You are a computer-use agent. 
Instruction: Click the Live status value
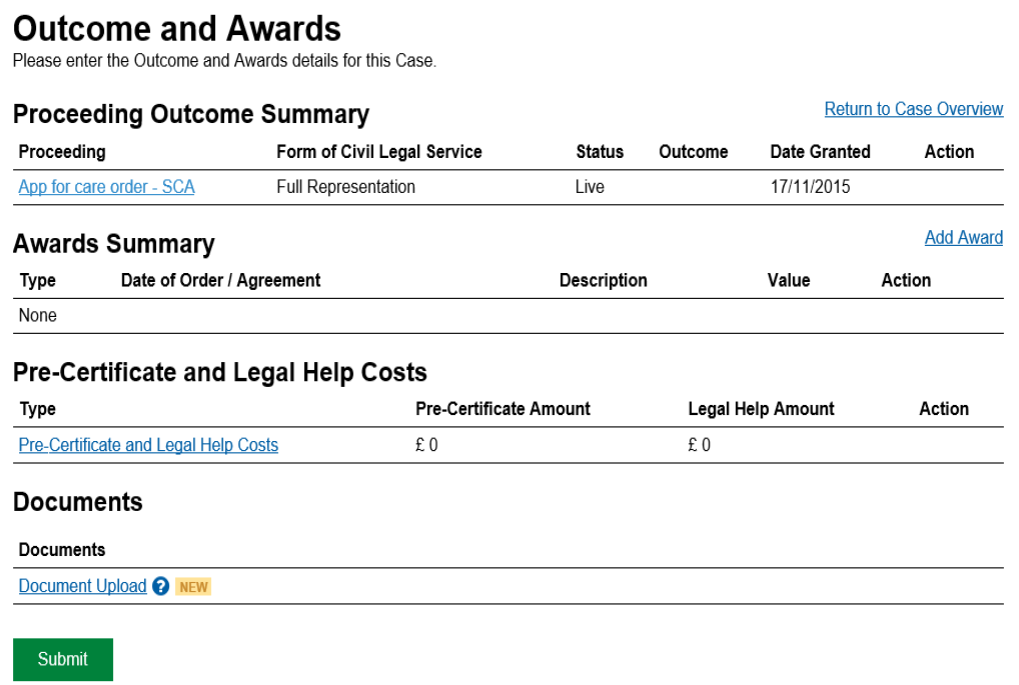[x=590, y=187]
